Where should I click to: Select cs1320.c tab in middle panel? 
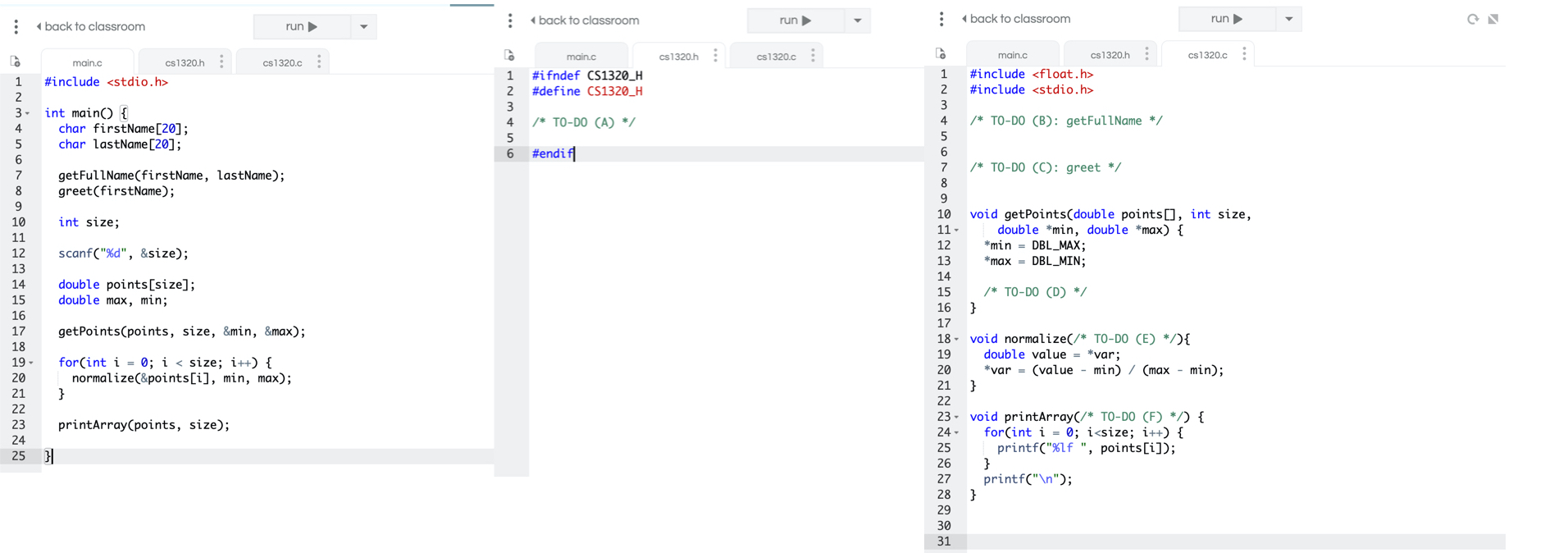pos(776,56)
